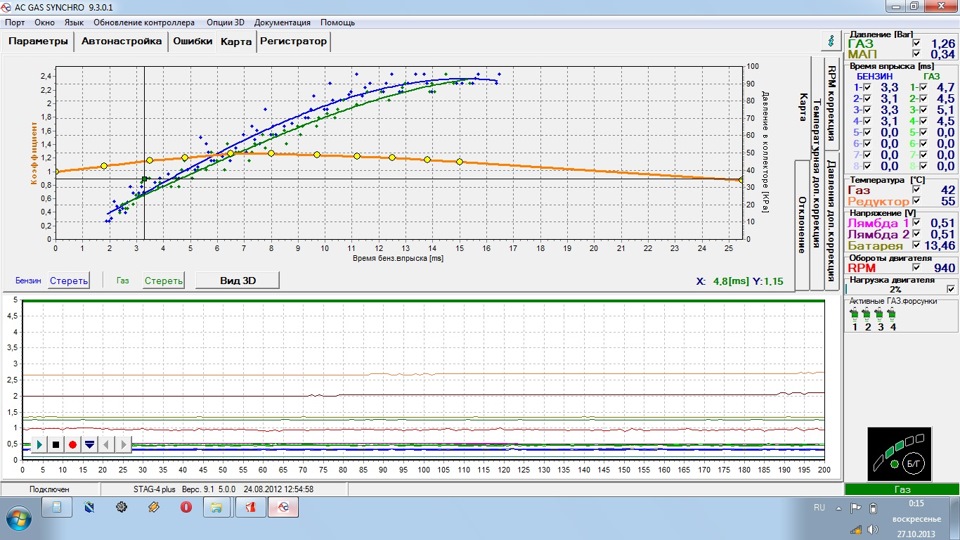Click the yellow map point near 8 ms
Image resolution: width=960 pixels, height=540 pixels.
coord(271,154)
